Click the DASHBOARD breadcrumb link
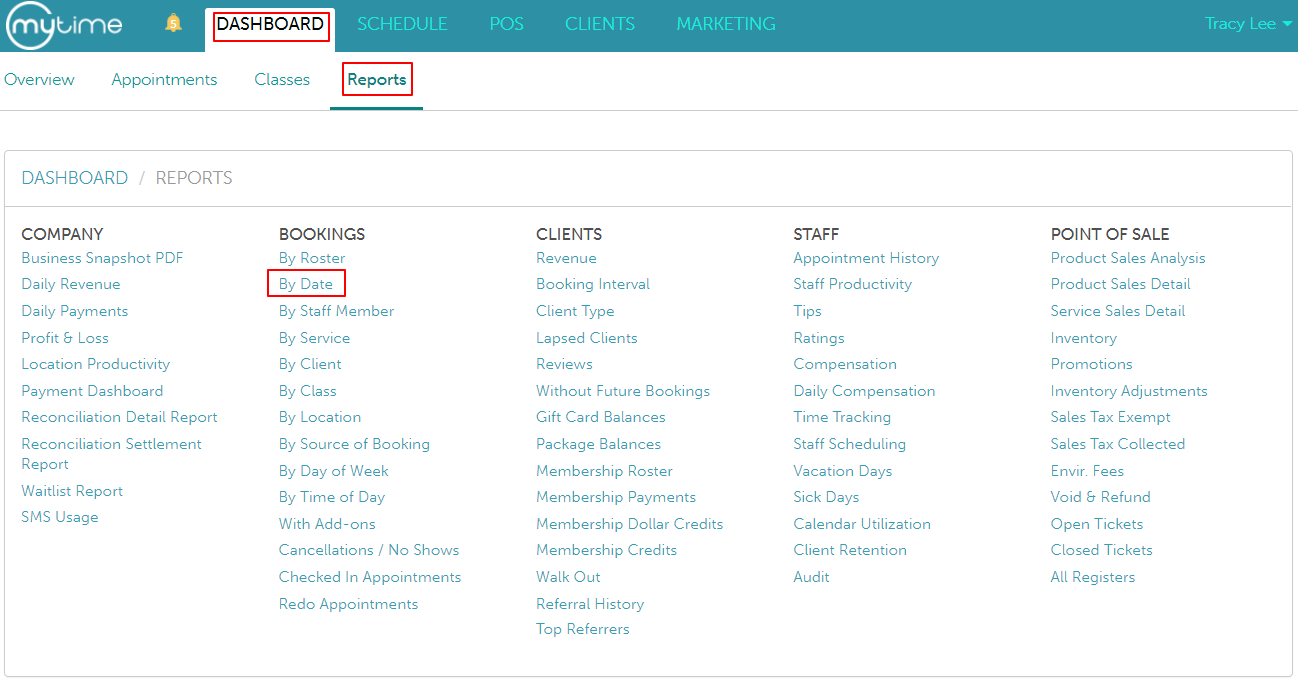Image resolution: width=1298 pixels, height=682 pixels. (x=75, y=178)
